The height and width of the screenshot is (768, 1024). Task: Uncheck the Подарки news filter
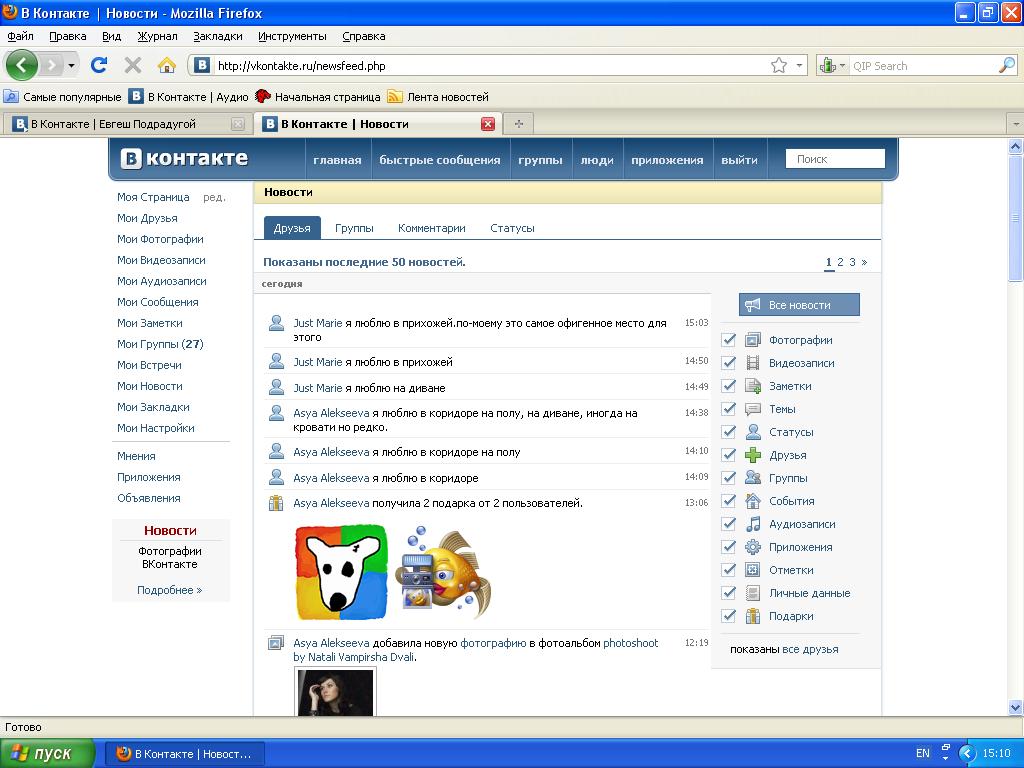click(x=729, y=616)
